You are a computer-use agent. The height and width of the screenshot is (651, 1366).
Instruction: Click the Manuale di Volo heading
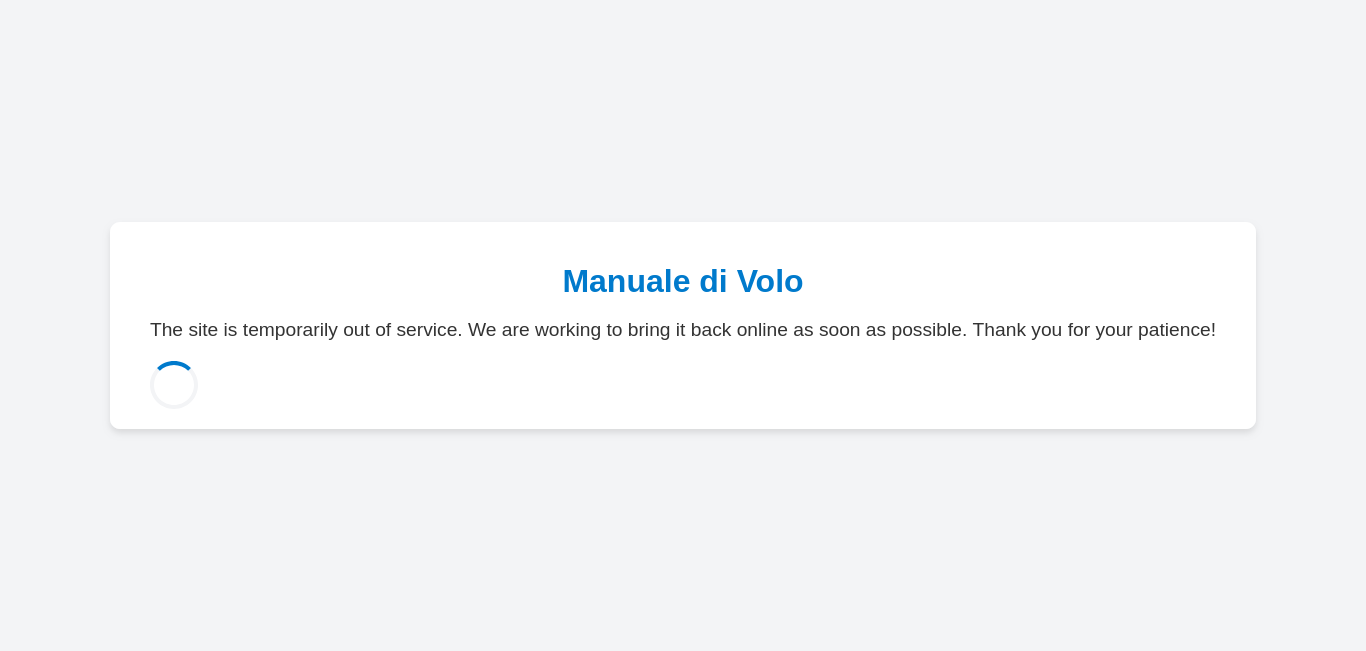point(683,281)
